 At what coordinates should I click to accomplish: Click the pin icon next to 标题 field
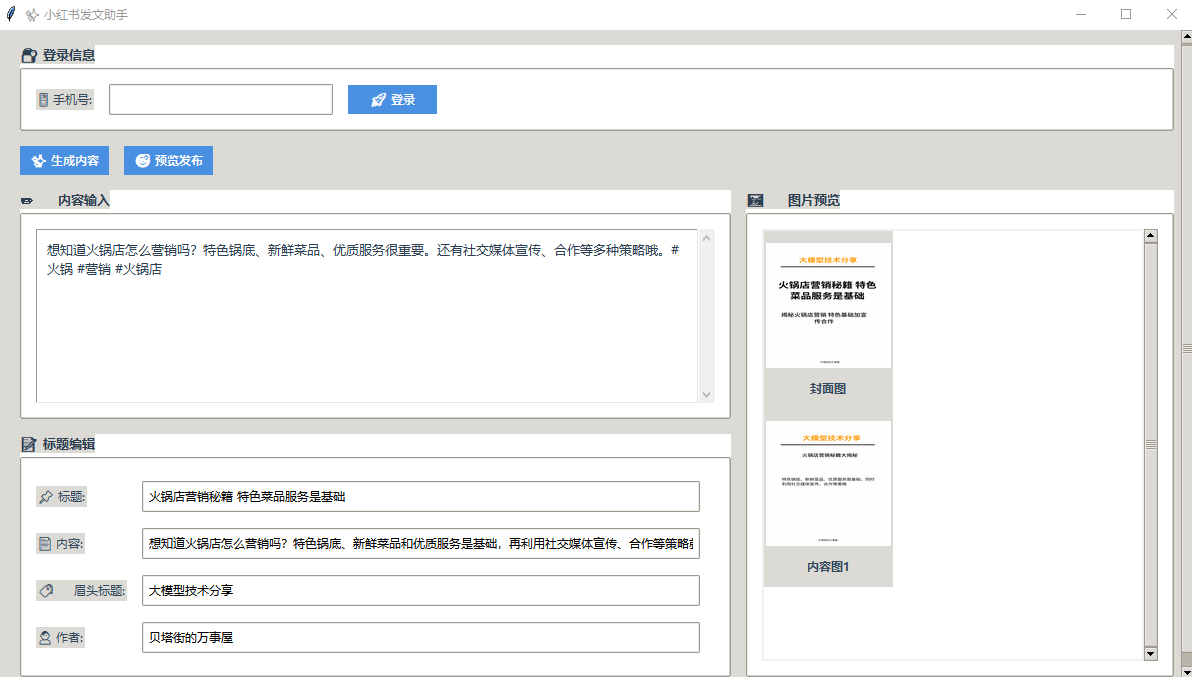[x=45, y=496]
